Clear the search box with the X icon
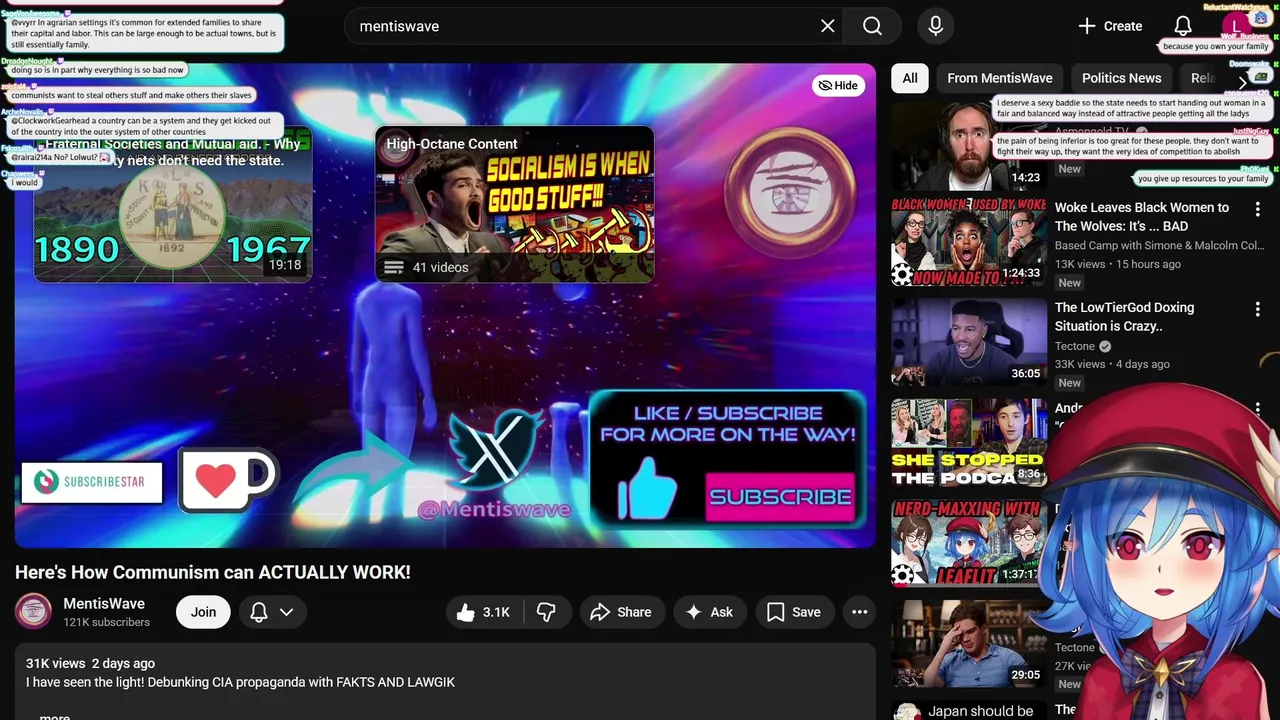 click(x=827, y=26)
